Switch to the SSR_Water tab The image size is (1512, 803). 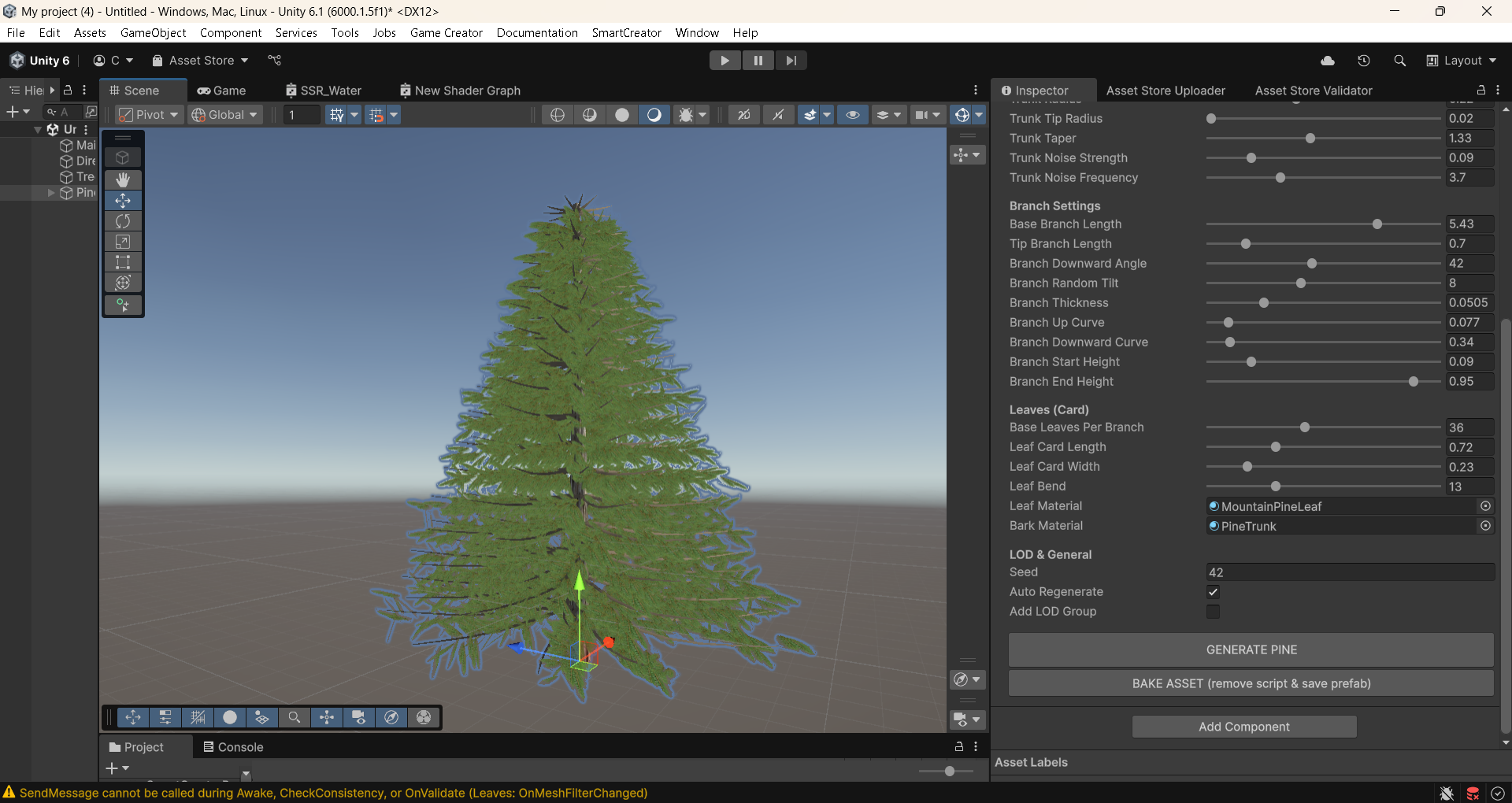(324, 91)
